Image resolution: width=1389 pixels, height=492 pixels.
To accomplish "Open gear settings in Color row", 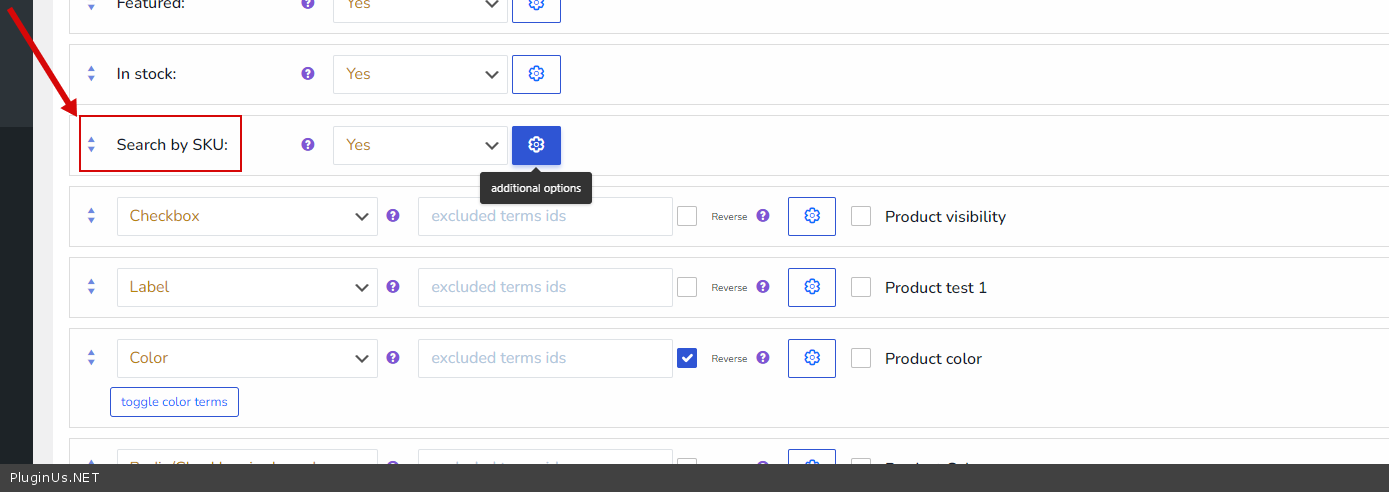I will coord(811,358).
